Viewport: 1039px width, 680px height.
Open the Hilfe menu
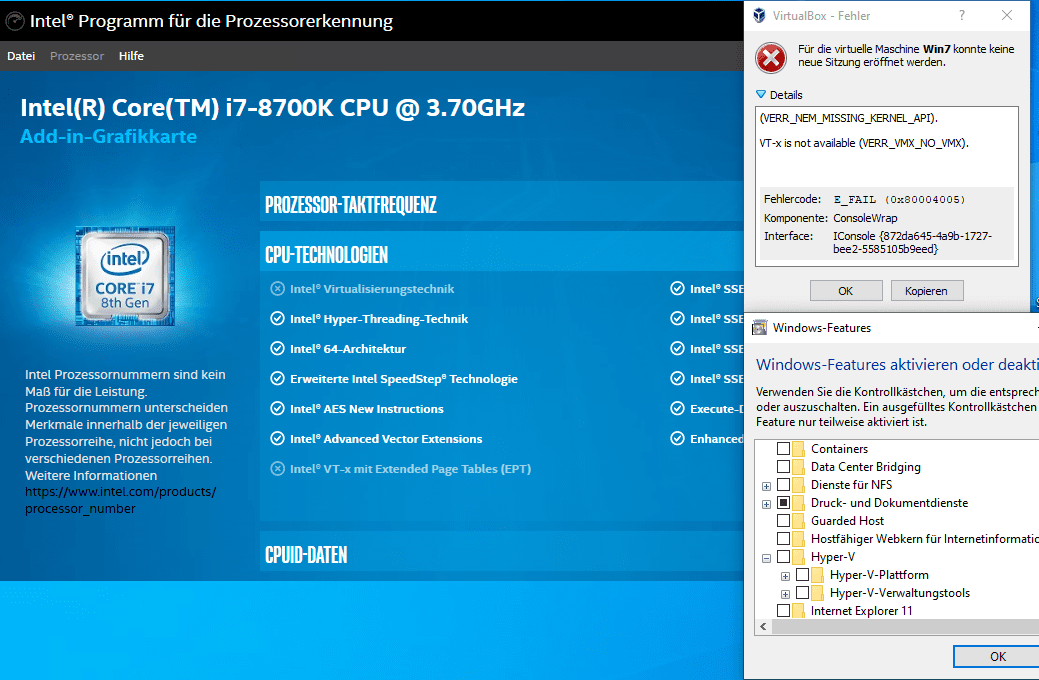click(131, 56)
